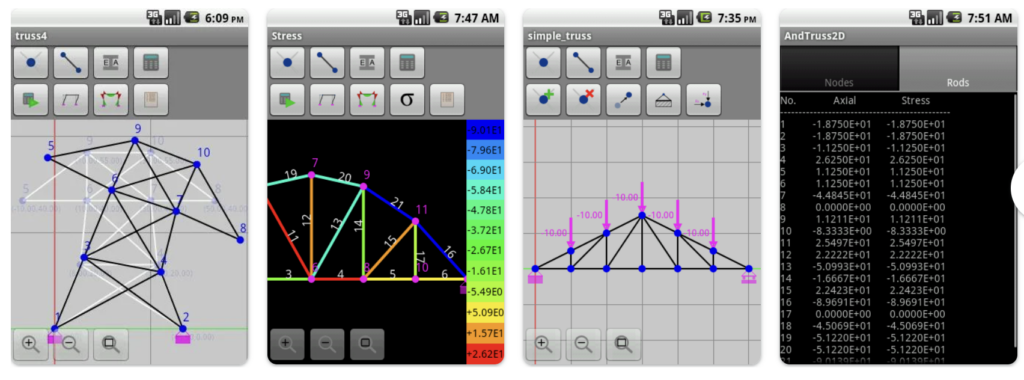The height and width of the screenshot is (380, 1024).
Task: Zoom in on the truss4 canvas
Action: coord(31,343)
